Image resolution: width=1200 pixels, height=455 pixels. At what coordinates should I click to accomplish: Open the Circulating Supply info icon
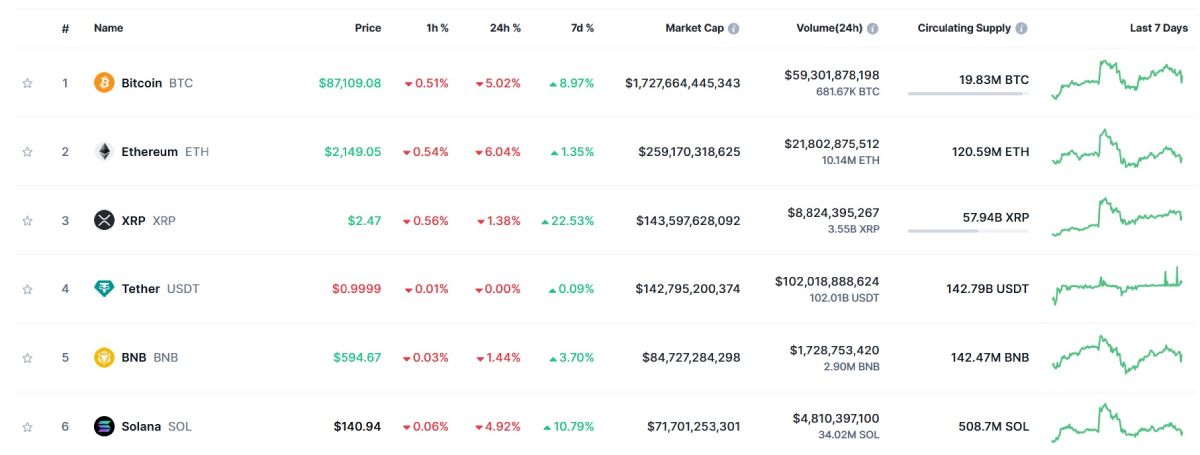[x=1021, y=29]
